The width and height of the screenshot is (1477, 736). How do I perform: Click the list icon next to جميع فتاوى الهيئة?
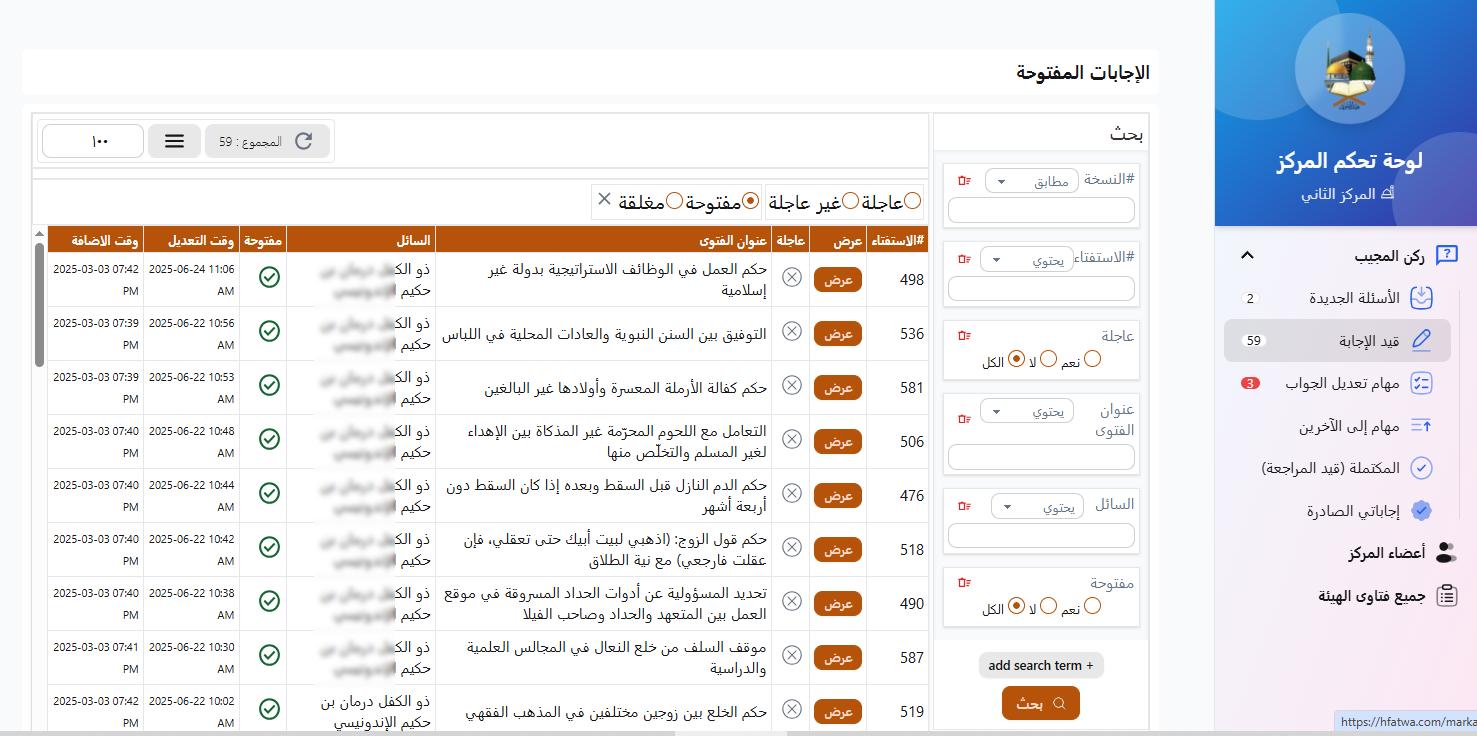[1447, 594]
